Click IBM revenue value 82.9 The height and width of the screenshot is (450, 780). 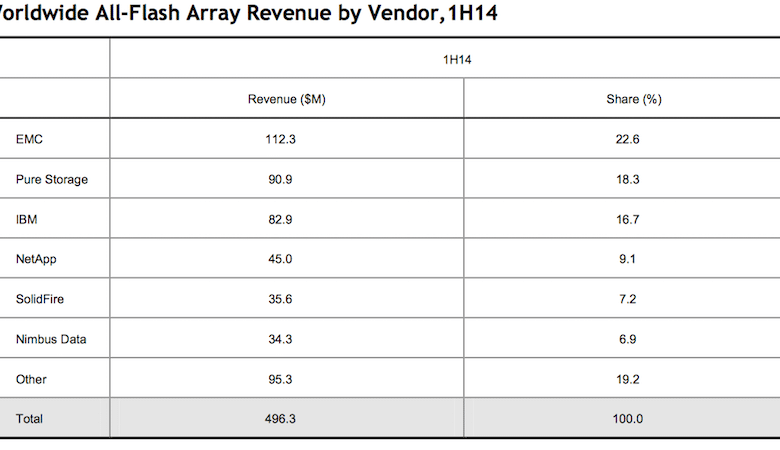tap(280, 219)
